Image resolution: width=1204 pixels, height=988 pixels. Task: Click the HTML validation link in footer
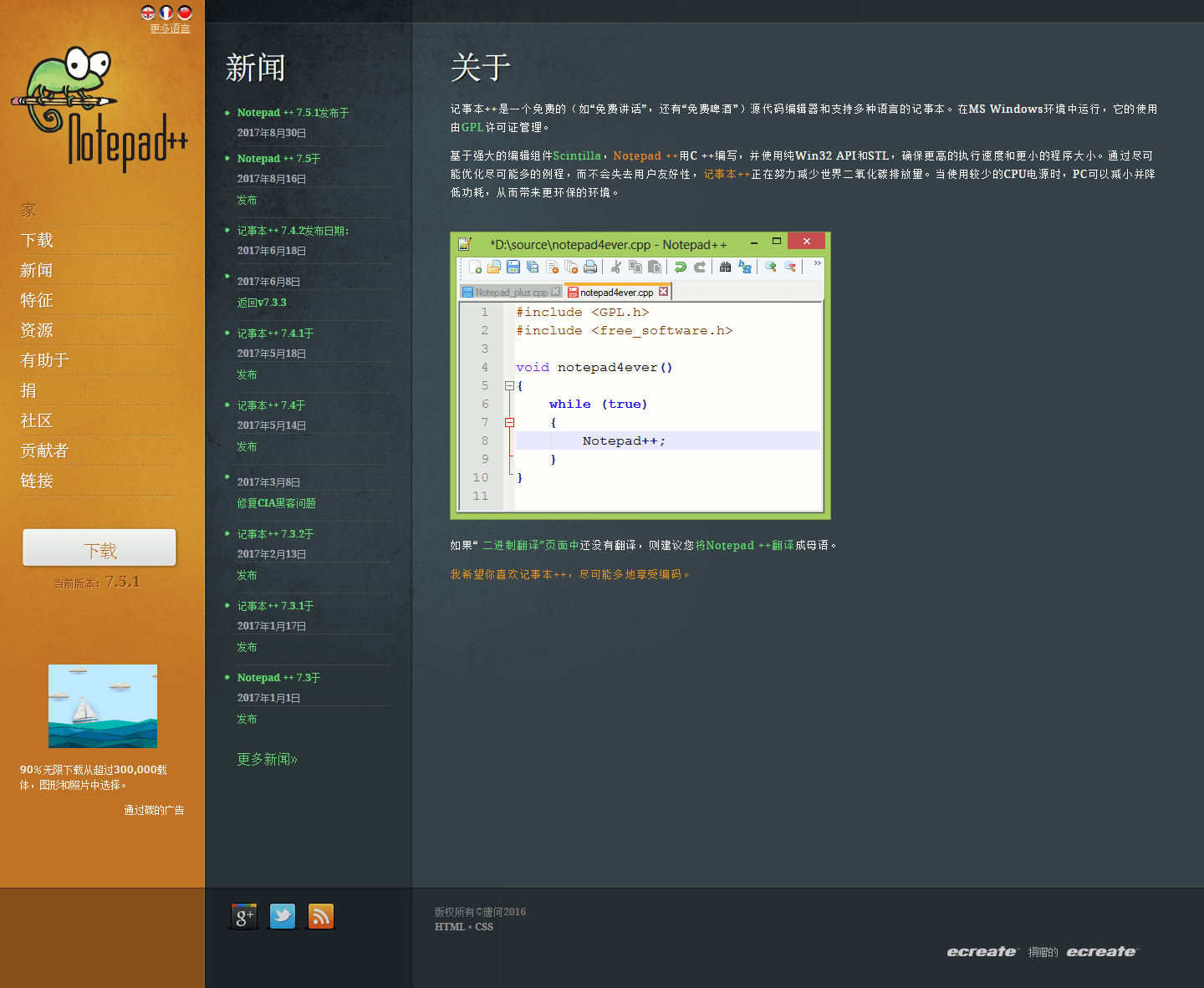click(x=450, y=927)
